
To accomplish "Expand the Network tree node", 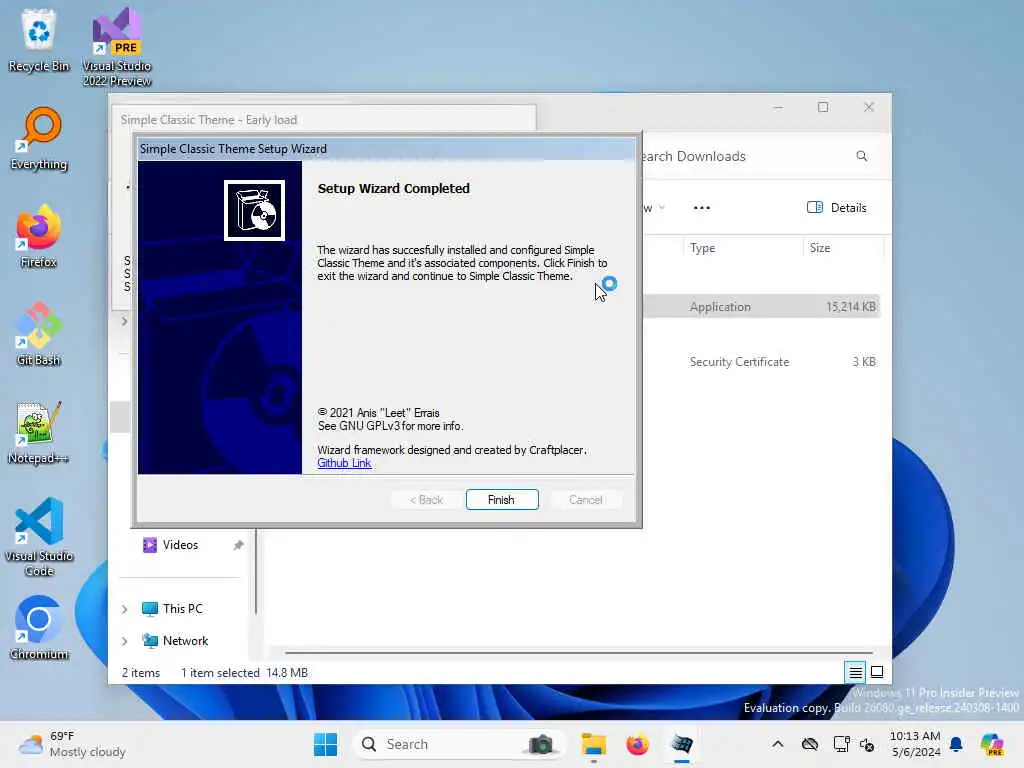I will click(125, 641).
